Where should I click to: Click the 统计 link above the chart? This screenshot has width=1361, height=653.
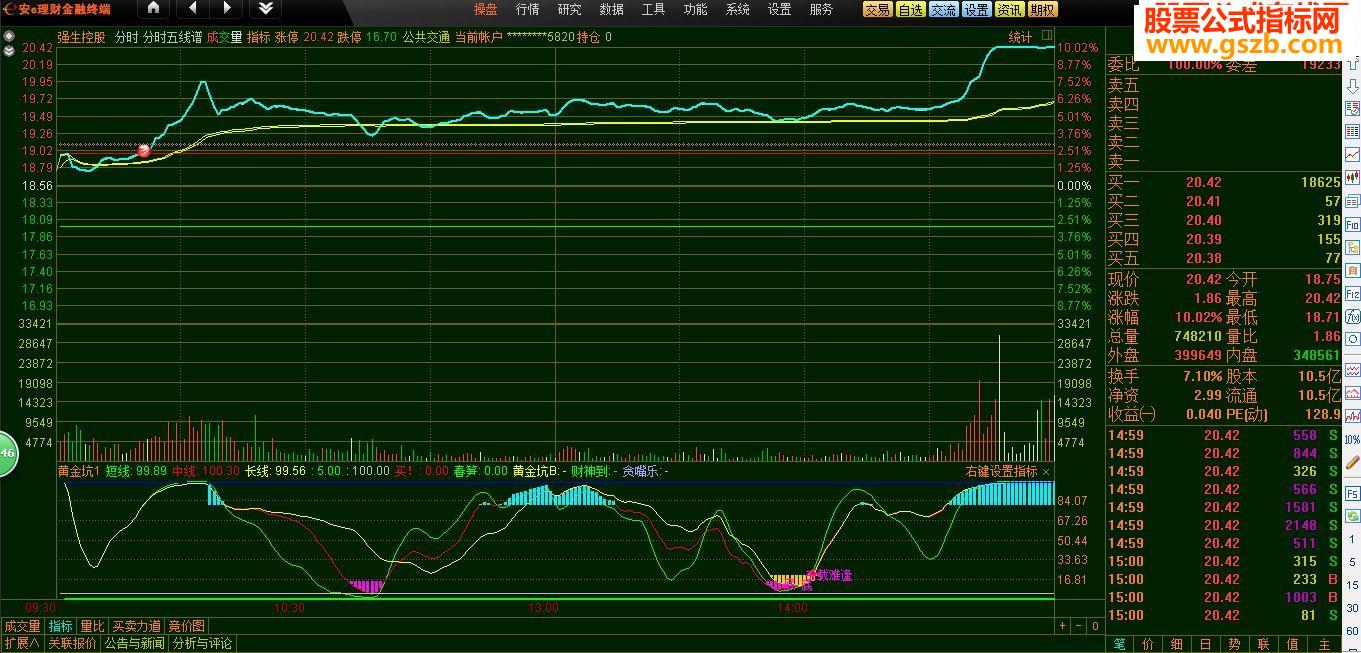point(1020,37)
